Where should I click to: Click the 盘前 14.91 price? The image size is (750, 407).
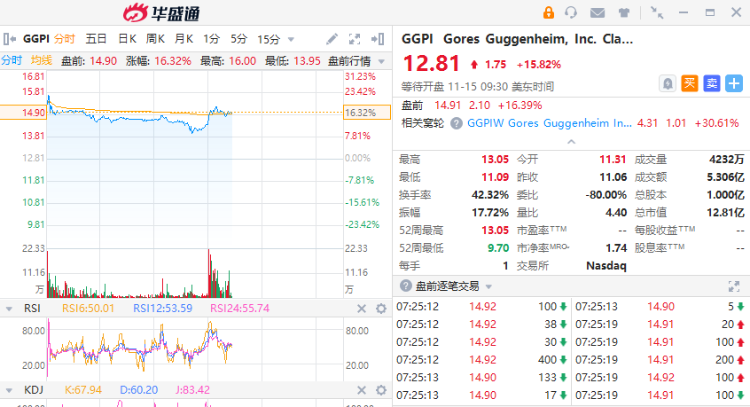coord(447,105)
